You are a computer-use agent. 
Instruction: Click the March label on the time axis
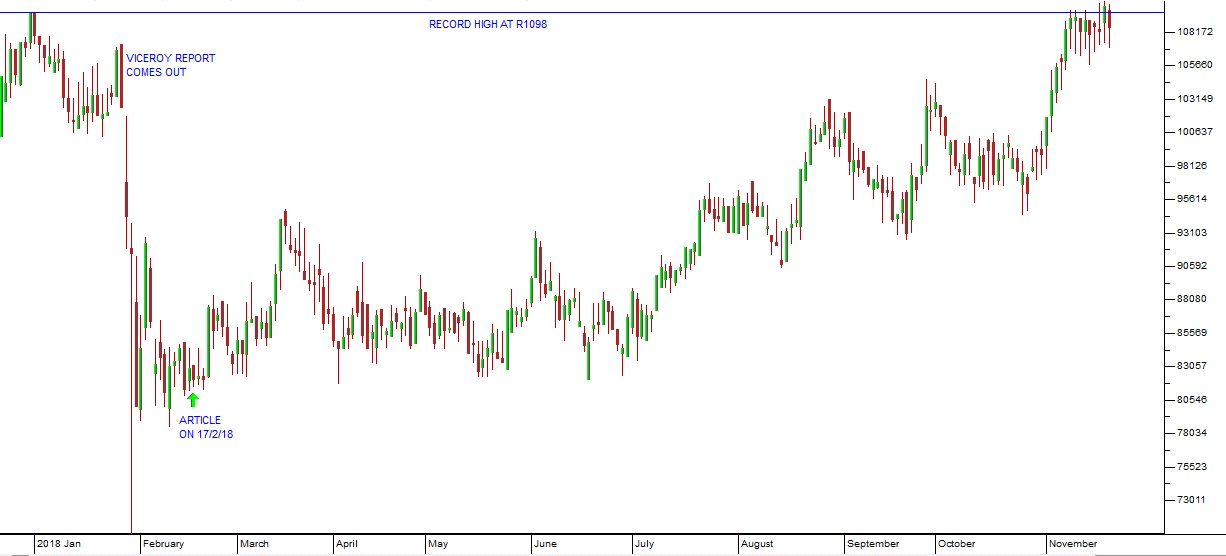pyautogui.click(x=255, y=544)
